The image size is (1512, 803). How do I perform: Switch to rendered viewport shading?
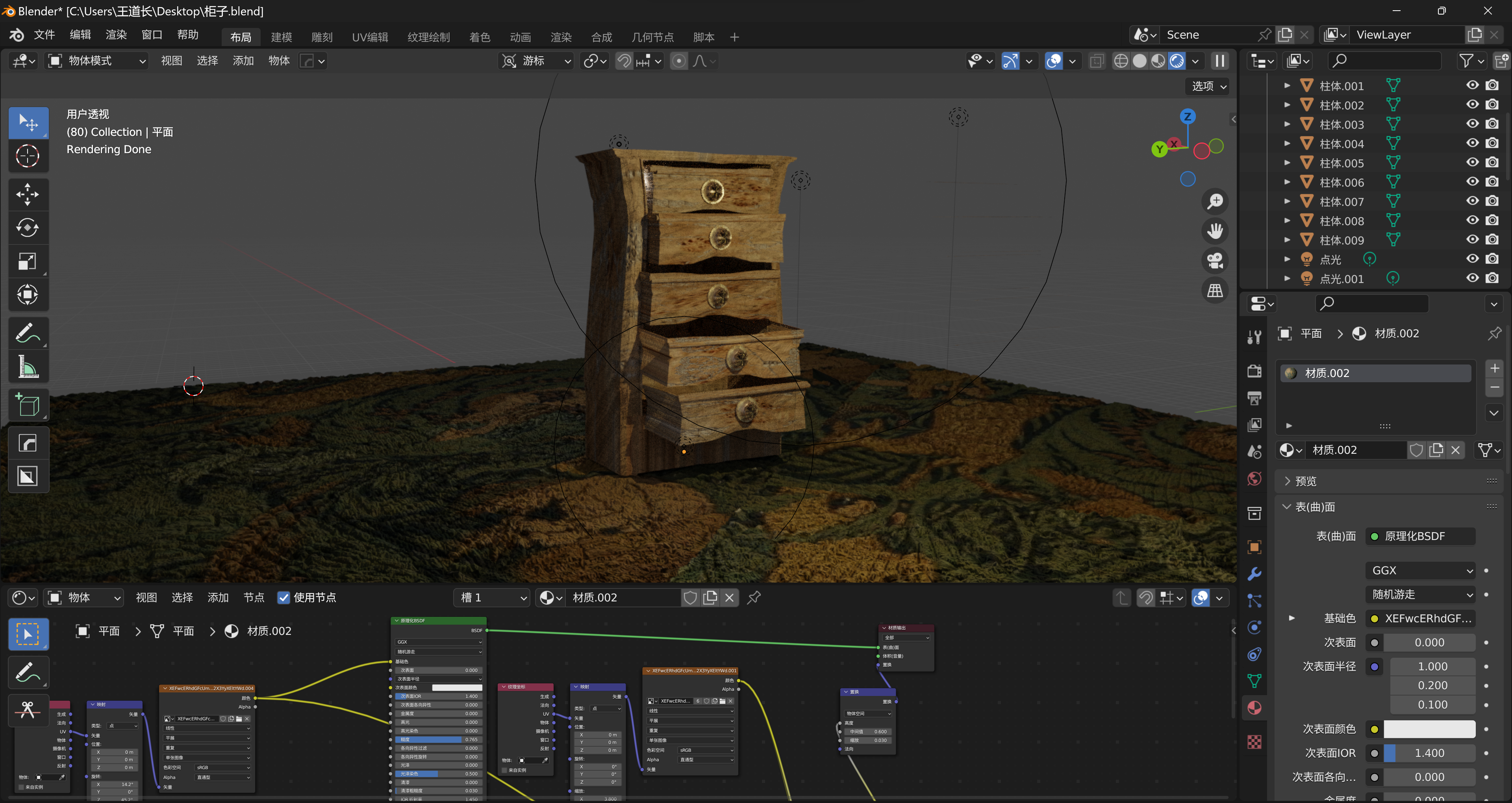[x=1176, y=61]
